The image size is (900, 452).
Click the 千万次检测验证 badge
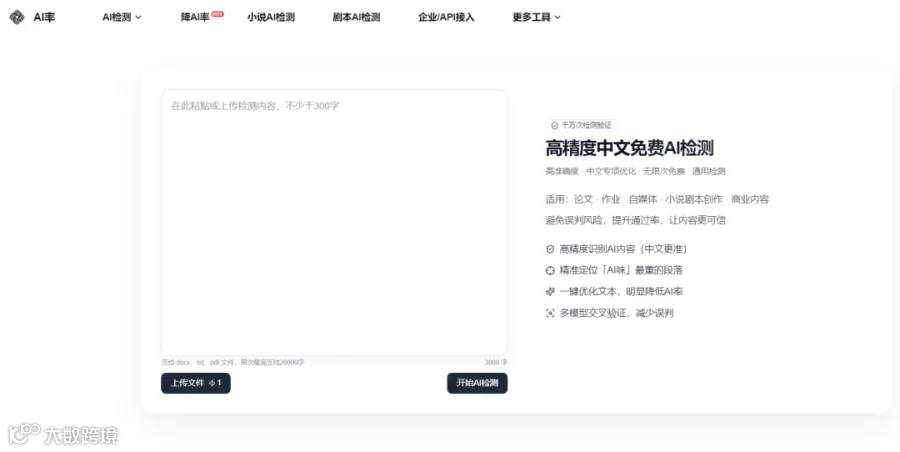coord(581,125)
